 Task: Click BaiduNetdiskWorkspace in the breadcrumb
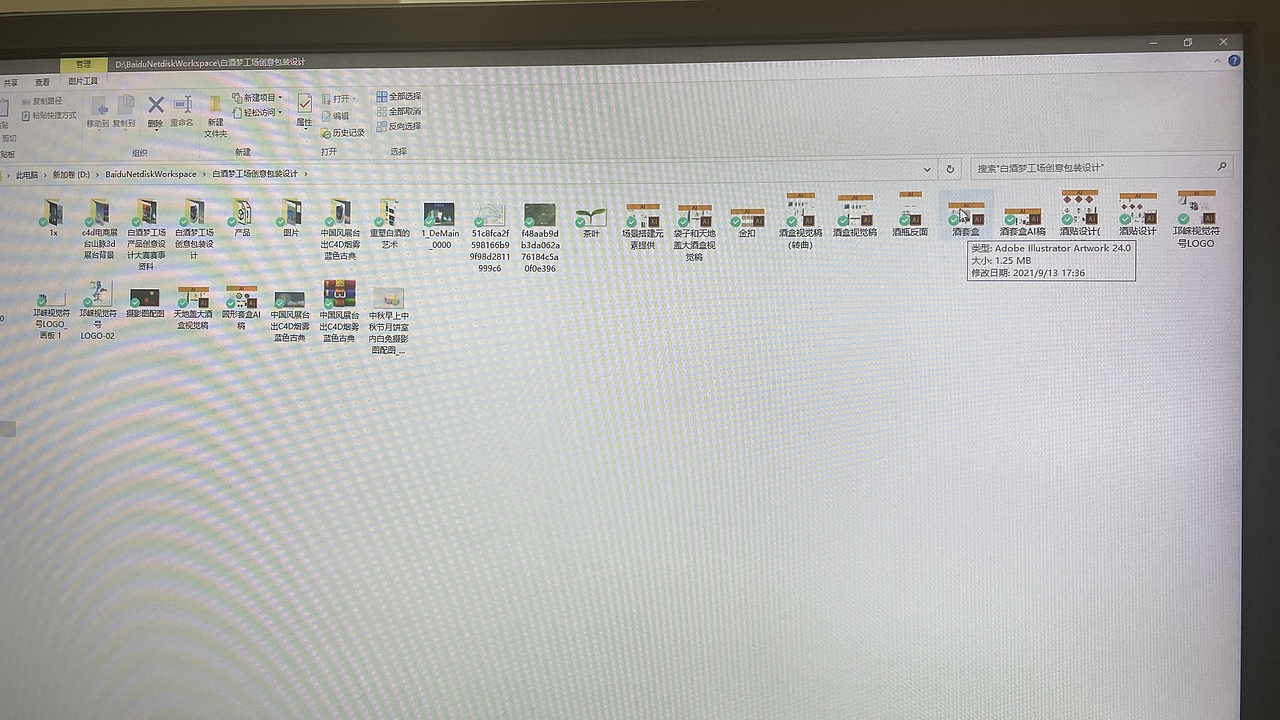pyautogui.click(x=151, y=174)
